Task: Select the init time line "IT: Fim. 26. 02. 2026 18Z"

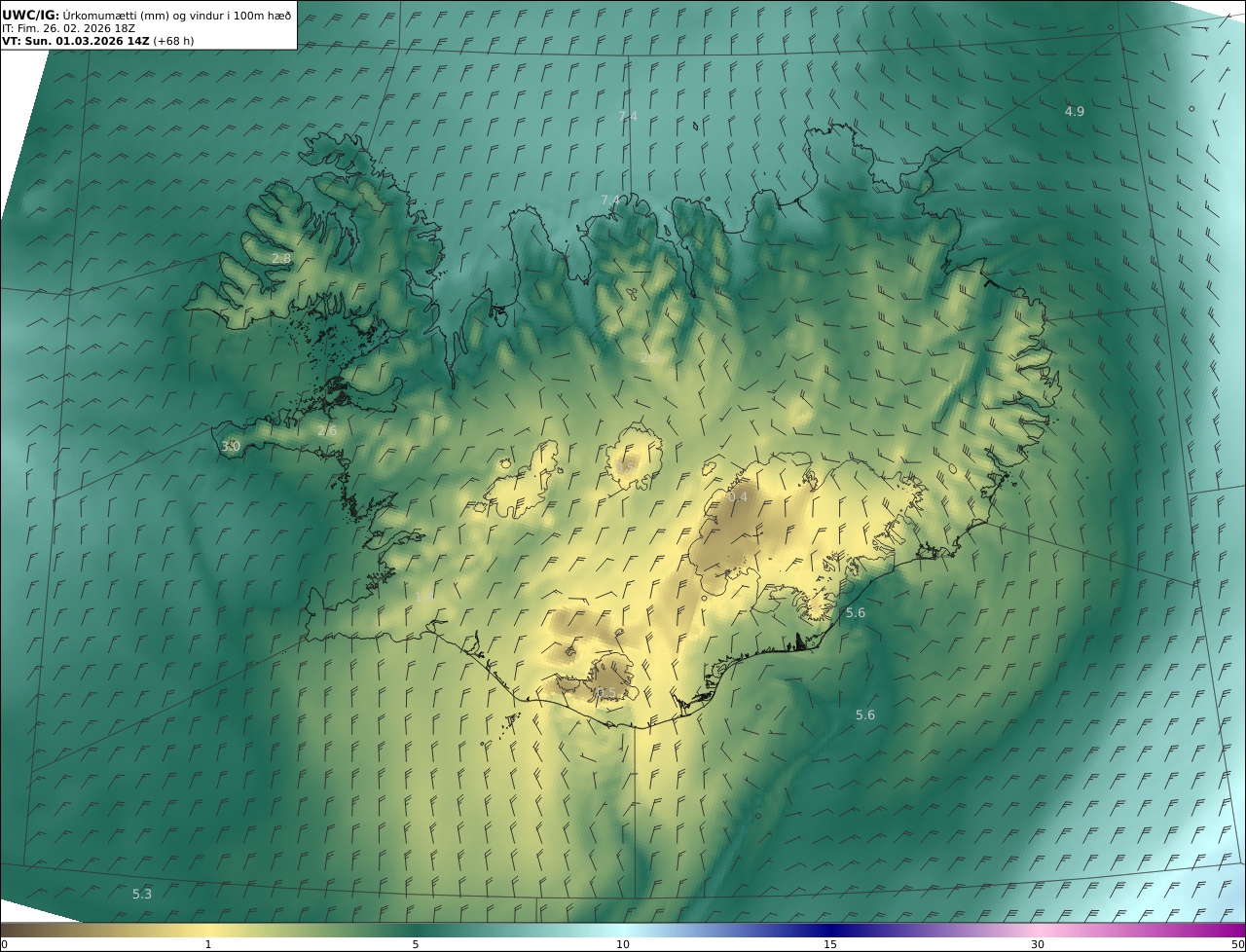Action: click(x=68, y=28)
